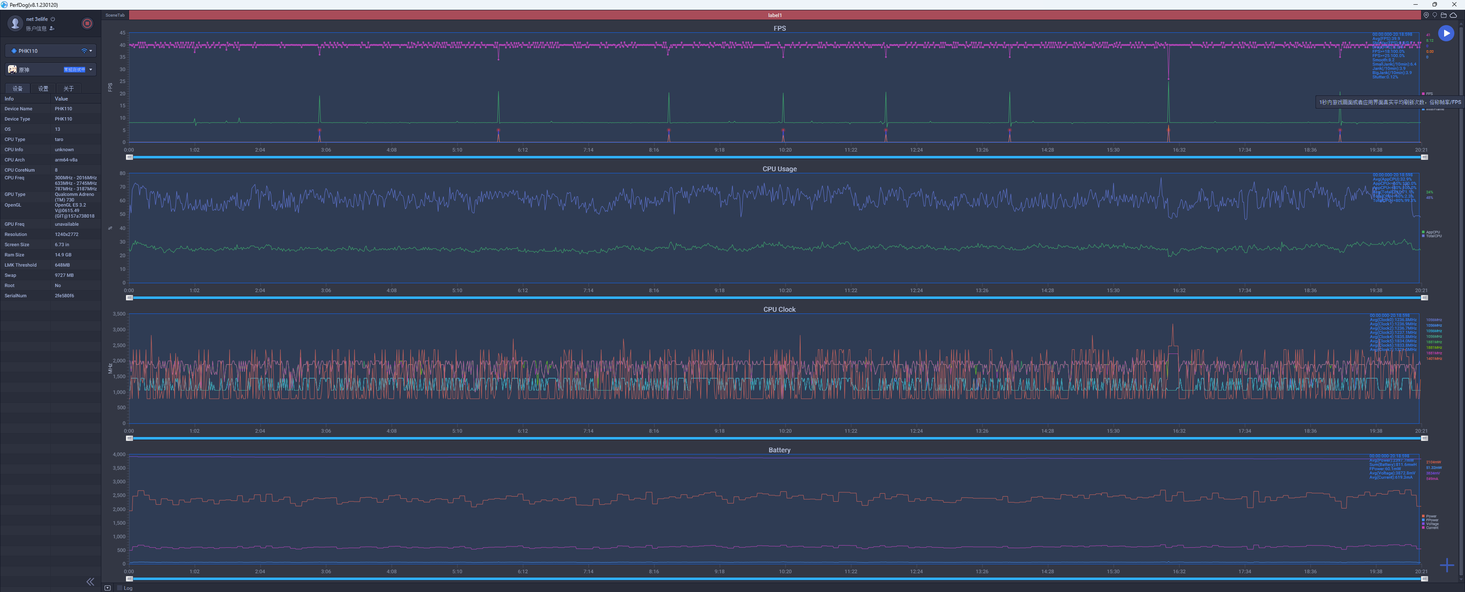Select the SceneTab tab
1465x592 pixels.
pos(115,15)
